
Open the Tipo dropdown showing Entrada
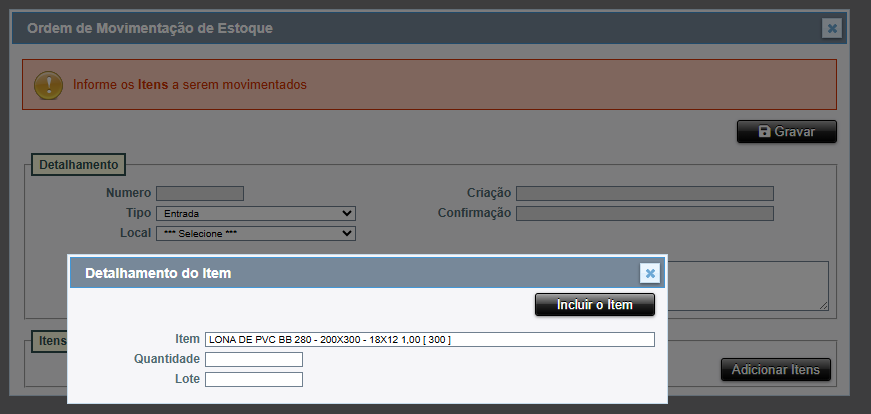(x=256, y=213)
